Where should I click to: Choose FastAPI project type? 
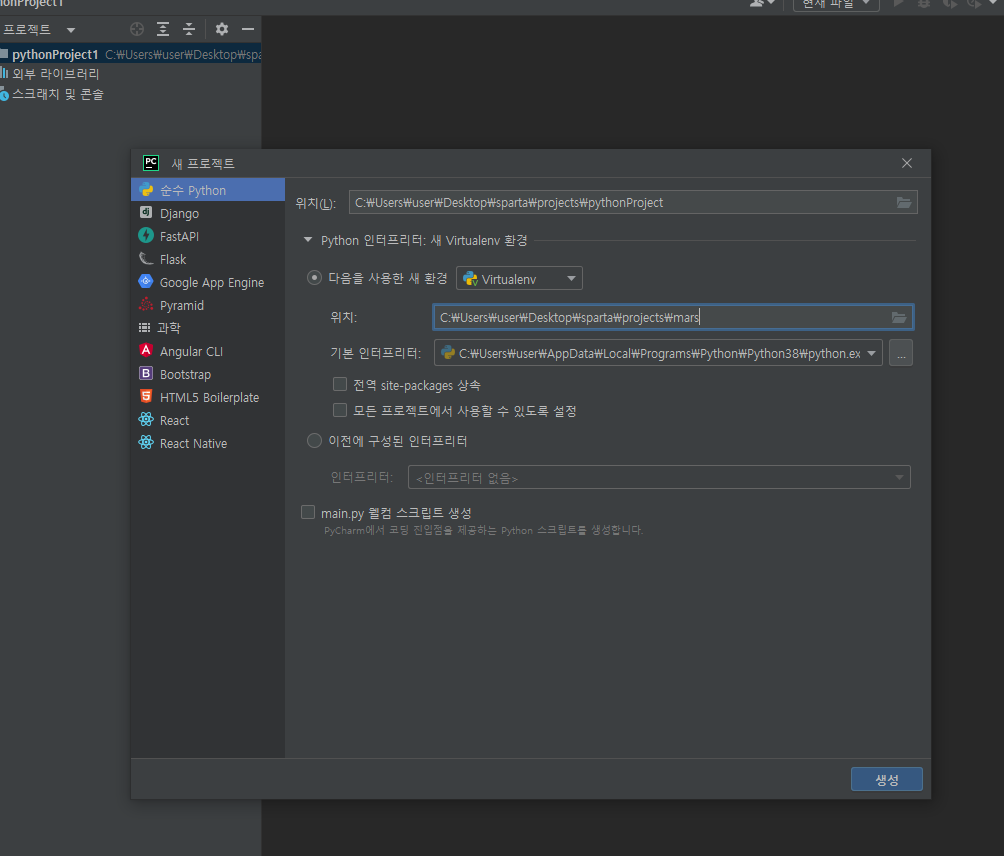click(207, 236)
